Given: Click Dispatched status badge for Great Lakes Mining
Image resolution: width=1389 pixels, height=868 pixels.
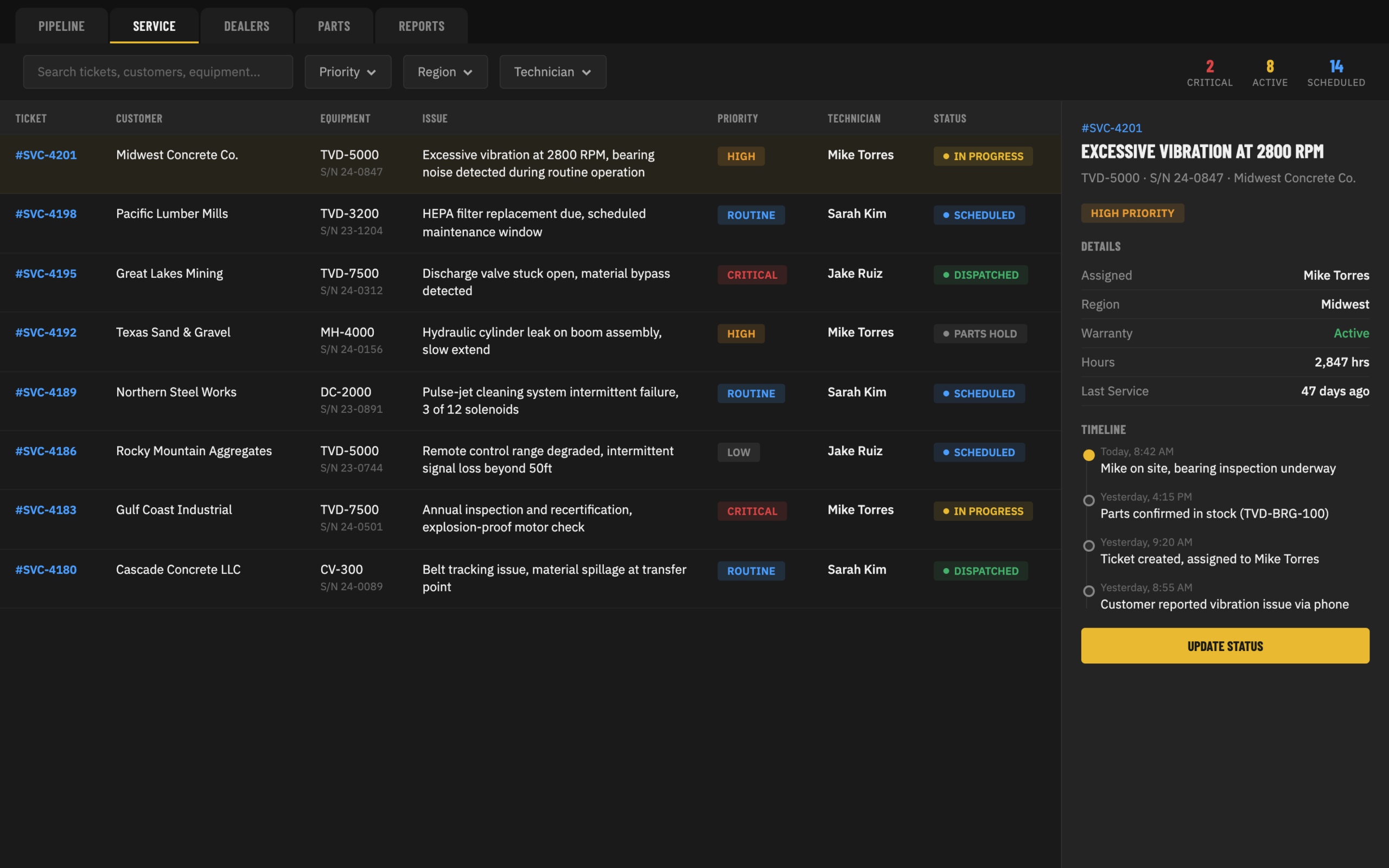Looking at the screenshot, I should coord(980,275).
